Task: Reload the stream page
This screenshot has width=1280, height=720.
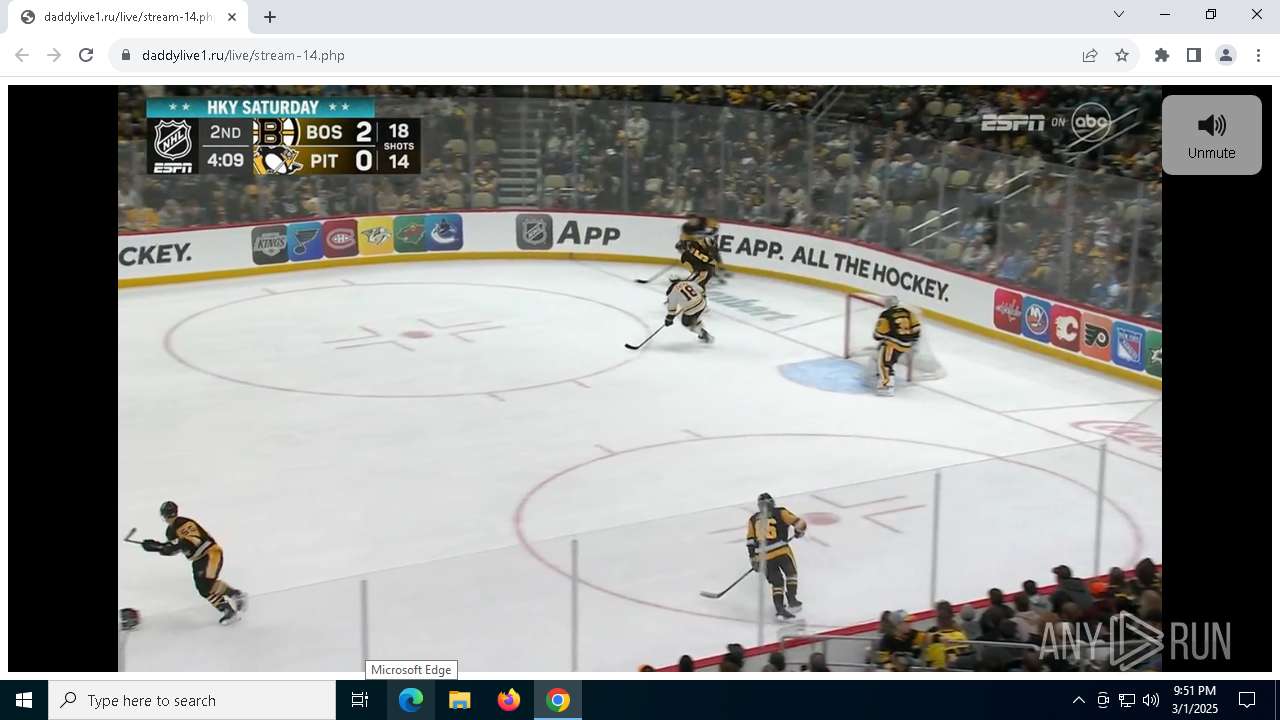Action: 86,55
